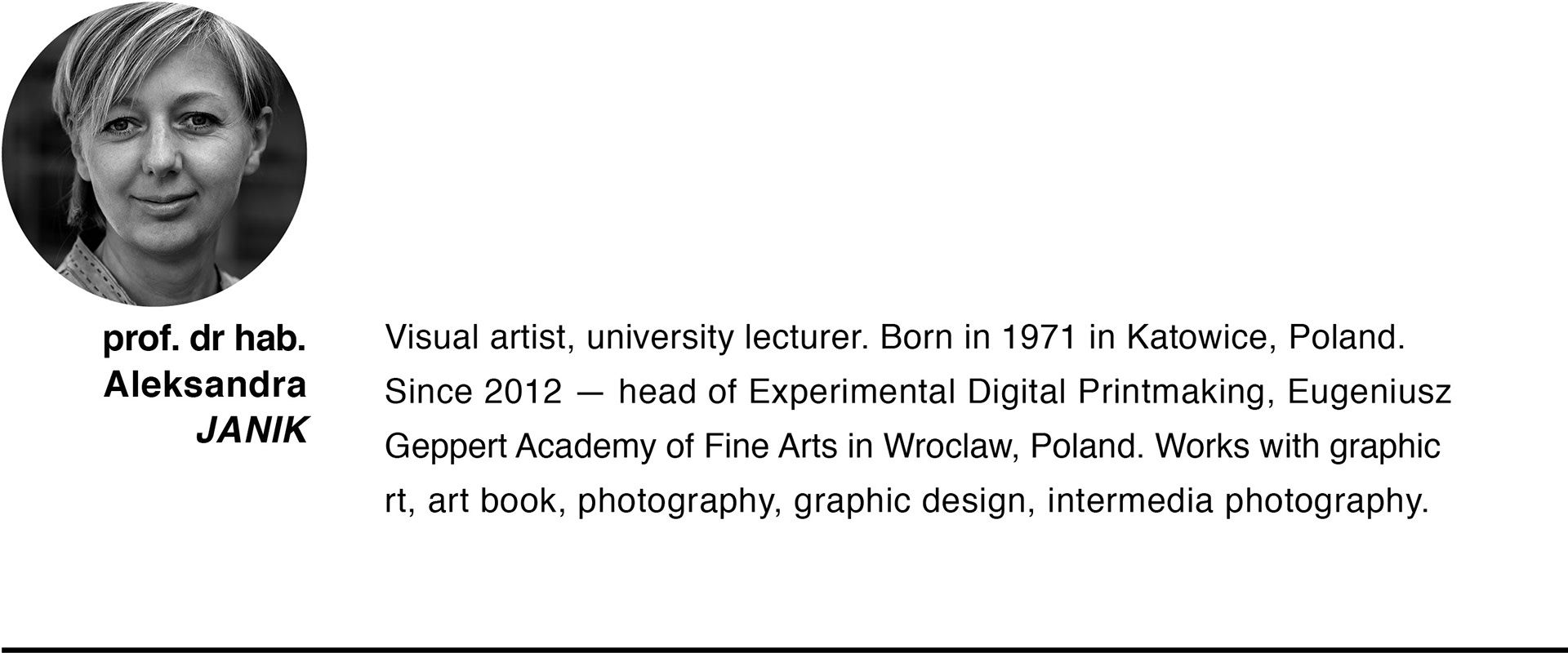The height and width of the screenshot is (653, 1568).
Task: Click 'graphic design' in last line
Action: (x=910, y=500)
